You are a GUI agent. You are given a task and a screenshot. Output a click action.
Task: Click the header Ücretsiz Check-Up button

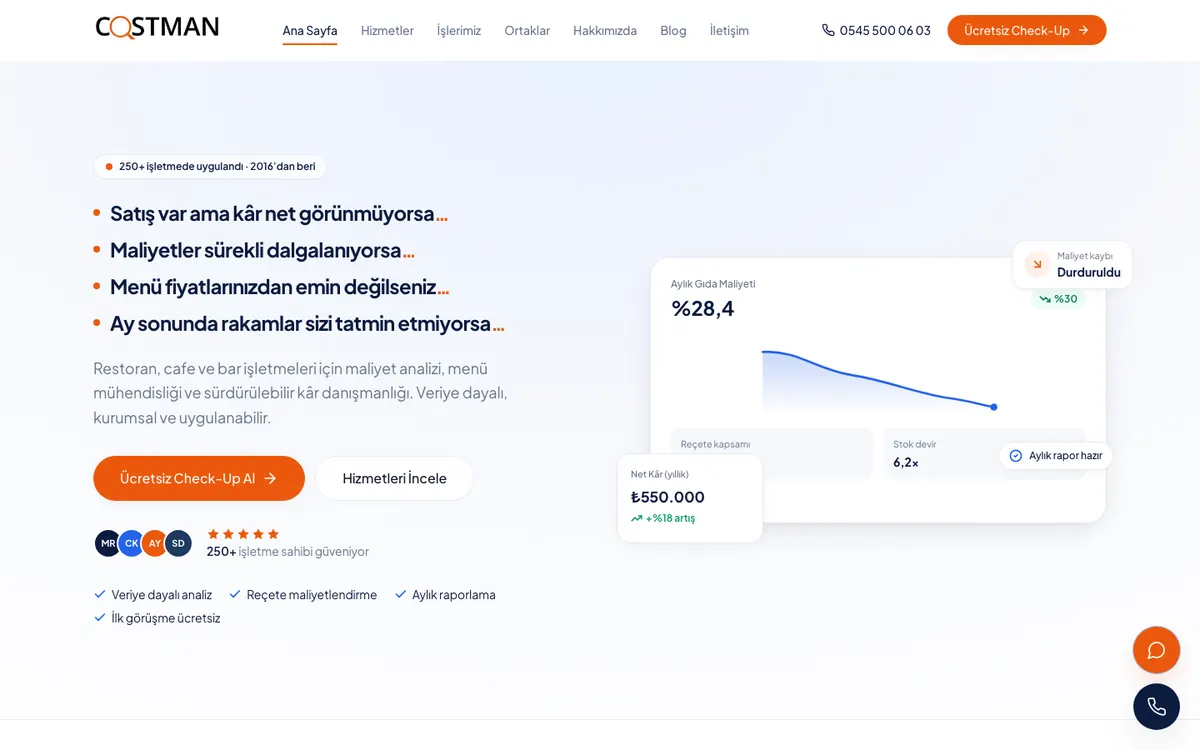tap(1027, 30)
